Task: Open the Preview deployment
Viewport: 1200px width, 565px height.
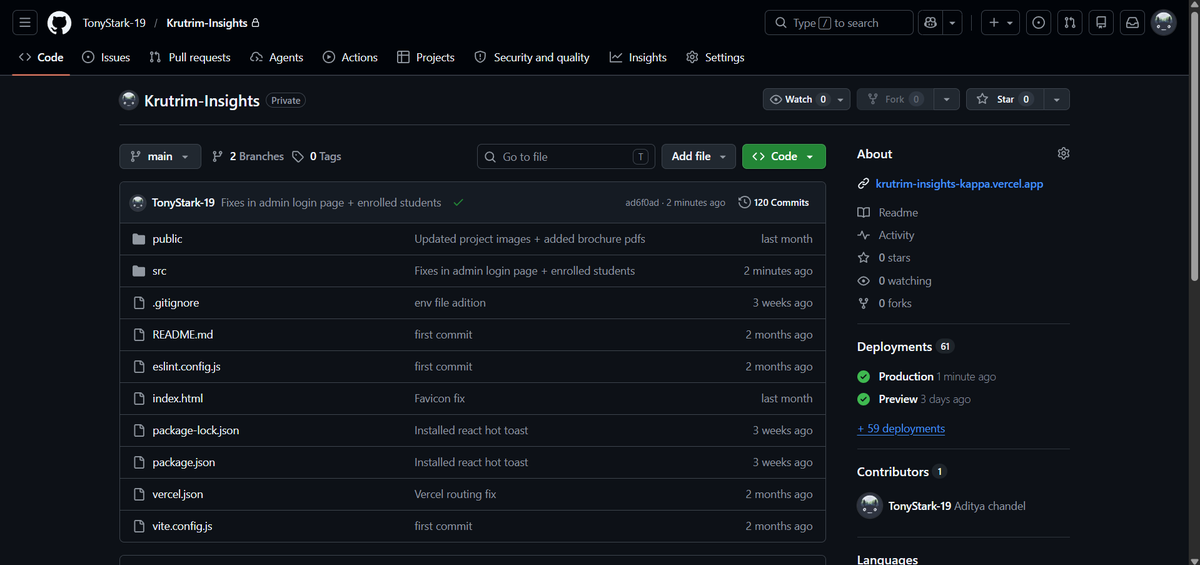Action: (898, 399)
